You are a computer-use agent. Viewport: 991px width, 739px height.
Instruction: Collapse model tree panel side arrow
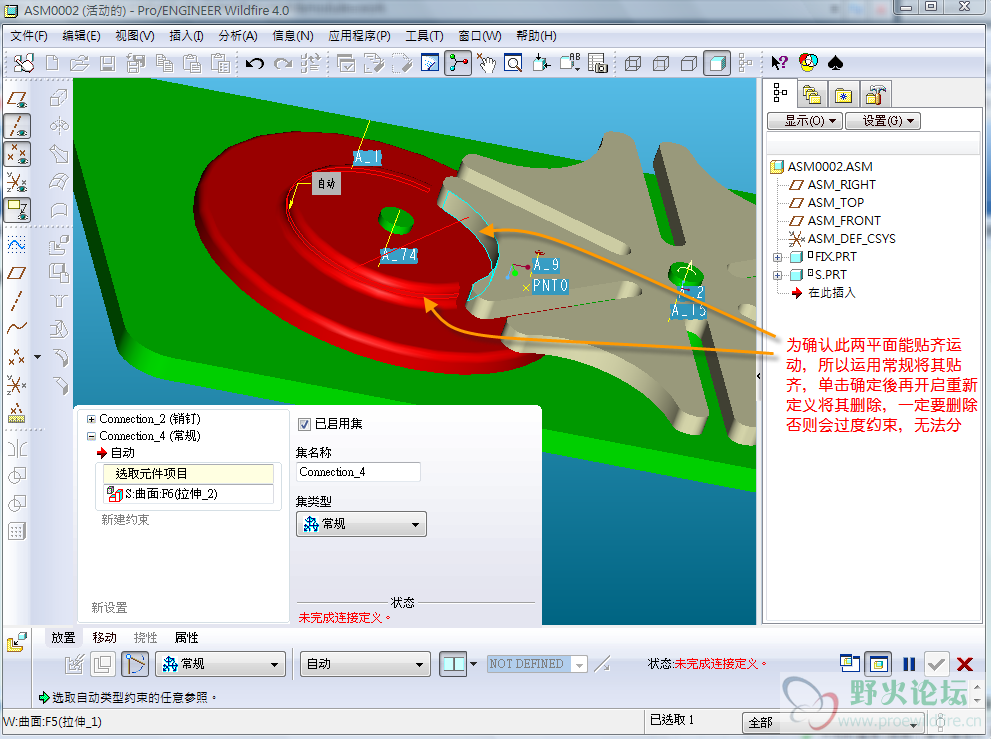pyautogui.click(x=758, y=376)
